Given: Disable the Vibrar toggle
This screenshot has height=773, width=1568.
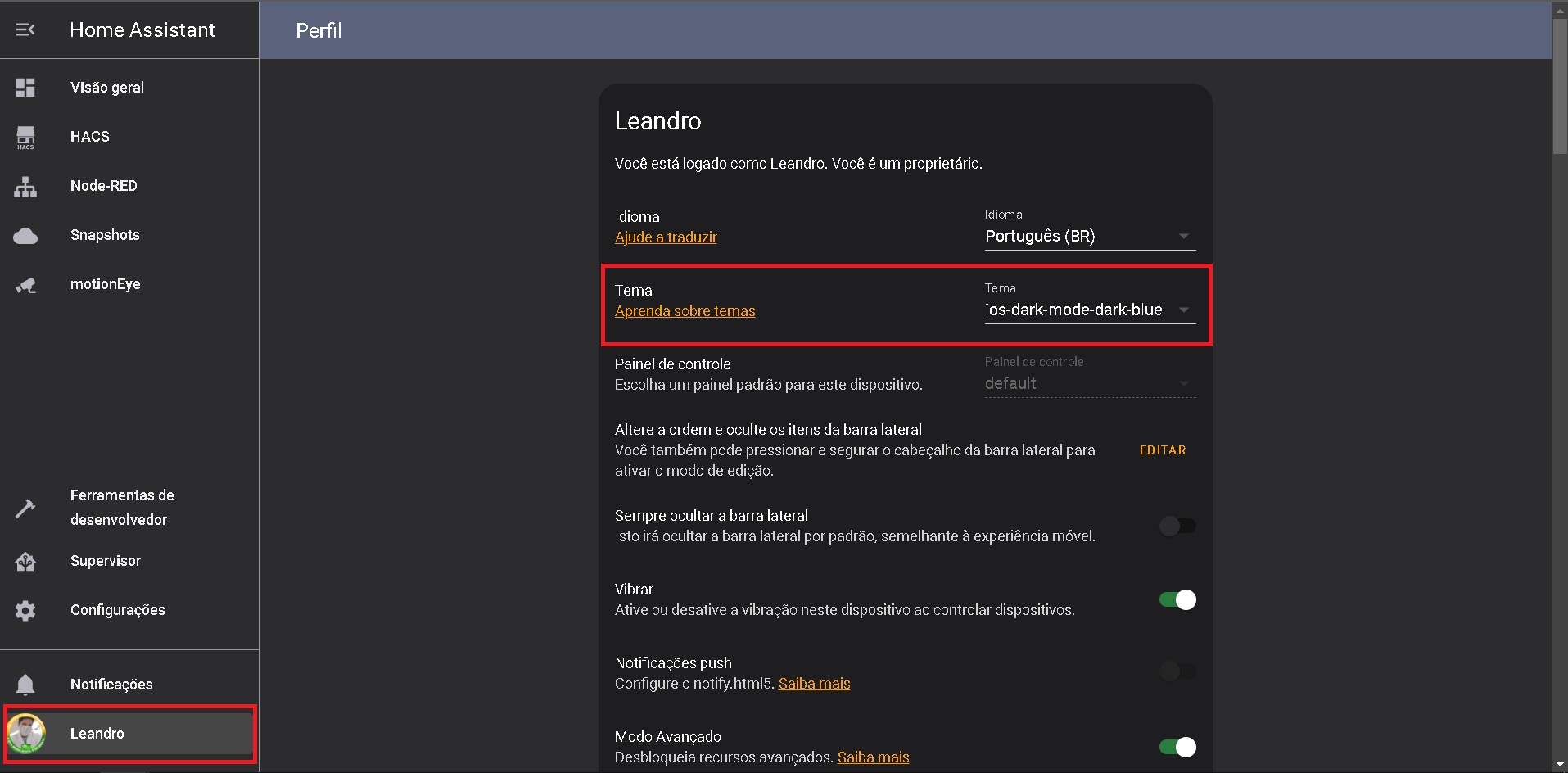Looking at the screenshot, I should (x=1177, y=599).
